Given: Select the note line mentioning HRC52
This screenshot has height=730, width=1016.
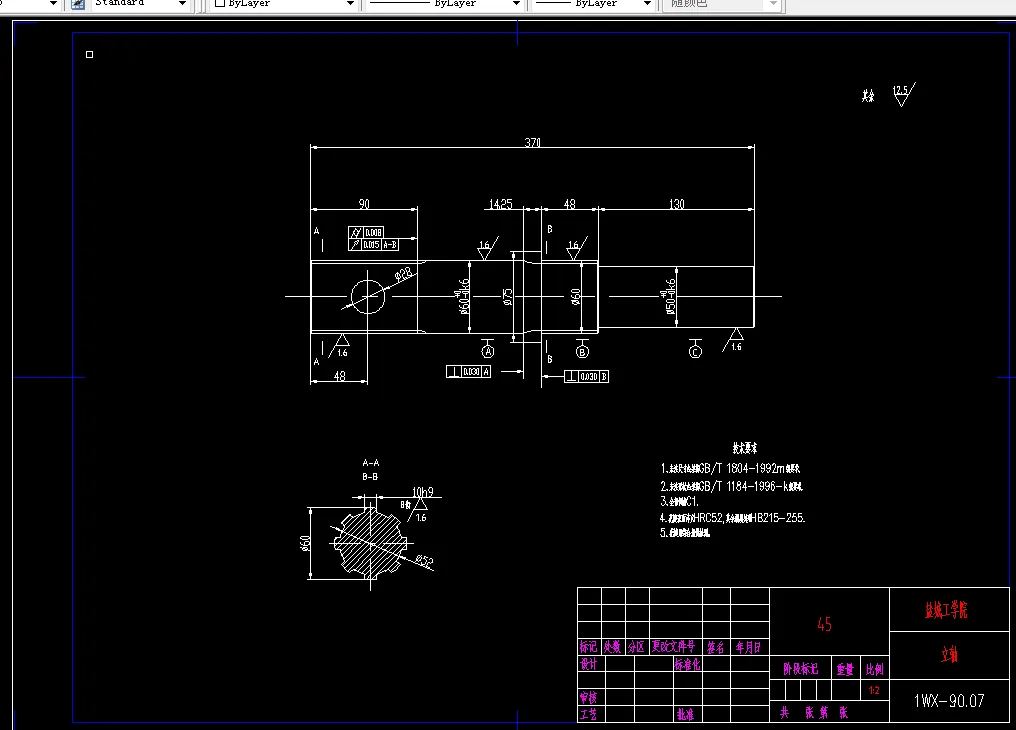Looking at the screenshot, I should click(732, 518).
